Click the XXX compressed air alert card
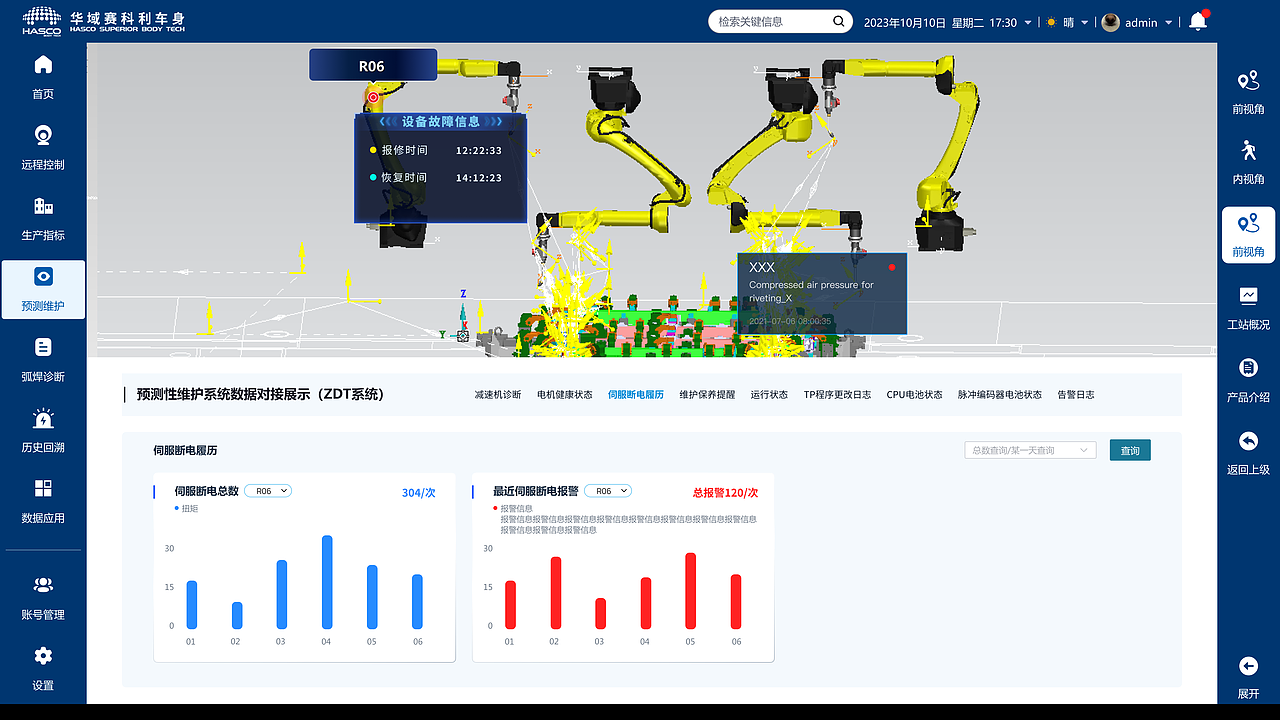 point(822,293)
